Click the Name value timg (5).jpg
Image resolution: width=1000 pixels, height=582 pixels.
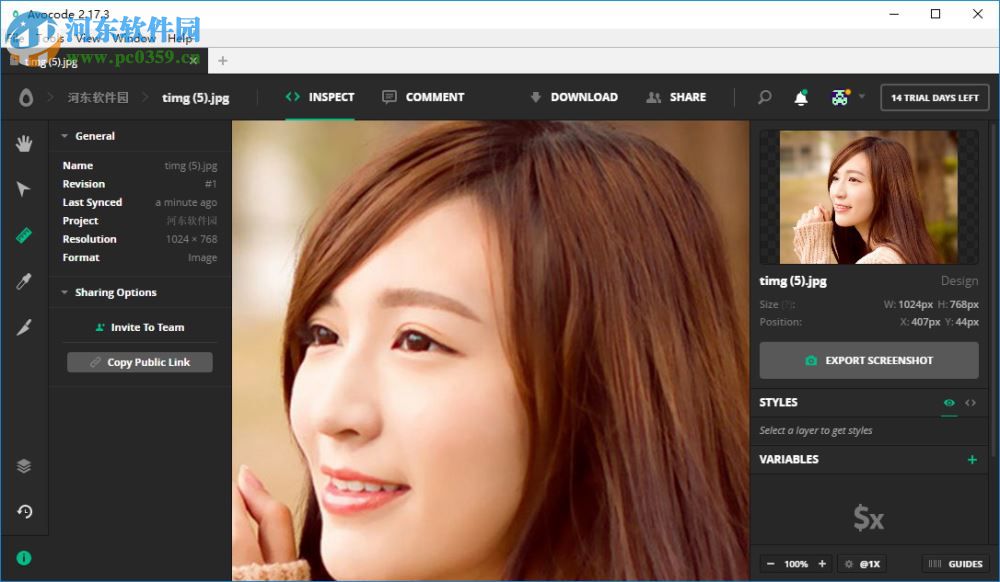[191, 166]
